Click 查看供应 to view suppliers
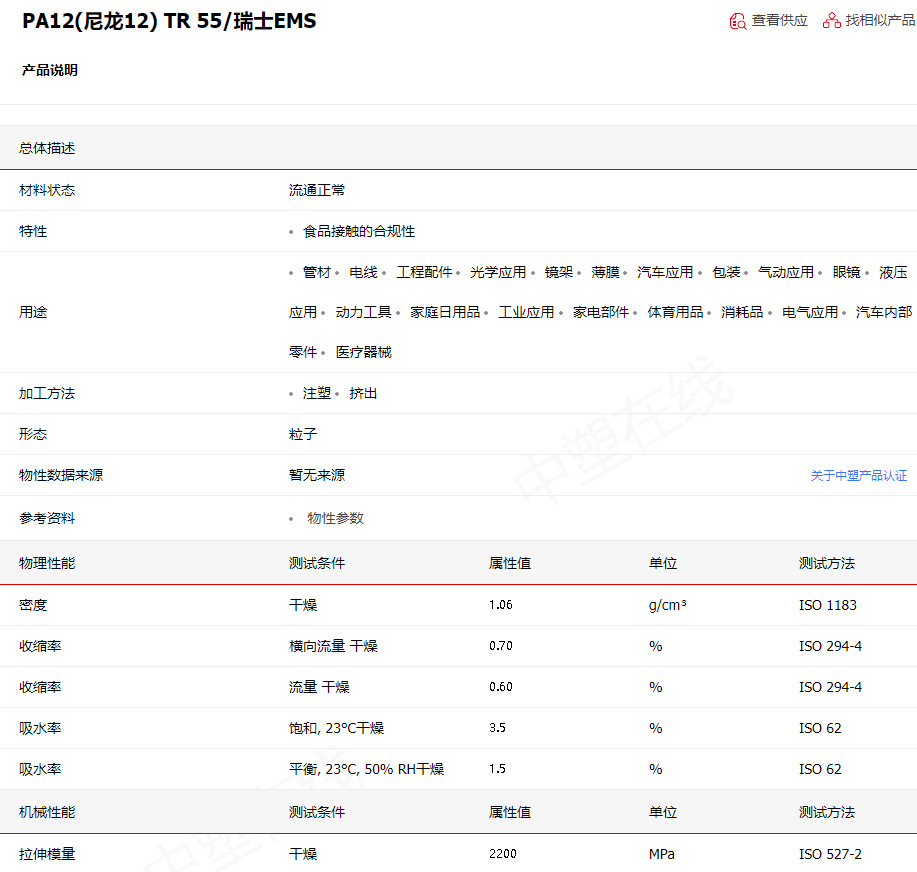917x872 pixels. [x=779, y=20]
